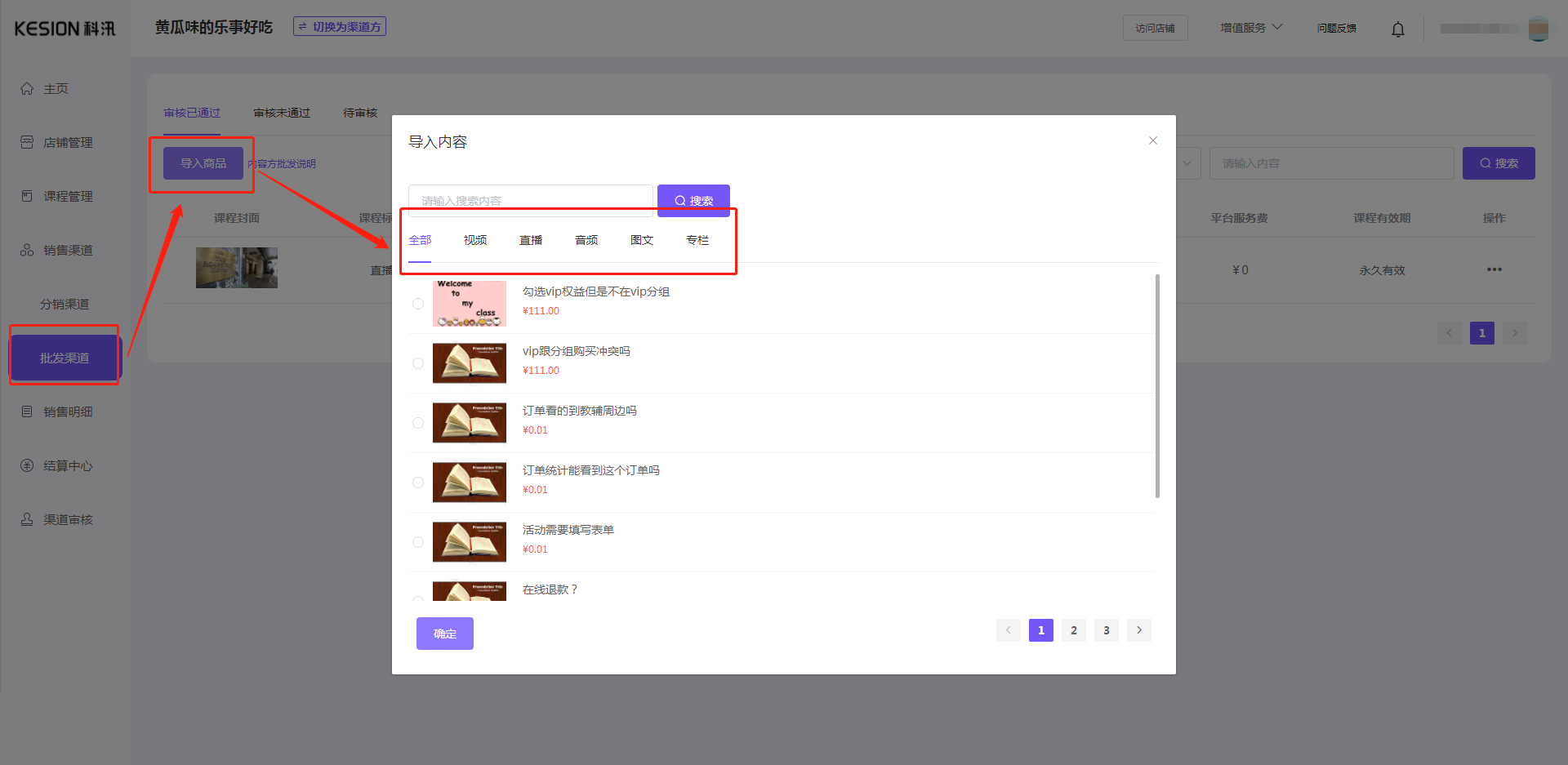Select the 活动需要填写表单 course radio

click(x=417, y=541)
